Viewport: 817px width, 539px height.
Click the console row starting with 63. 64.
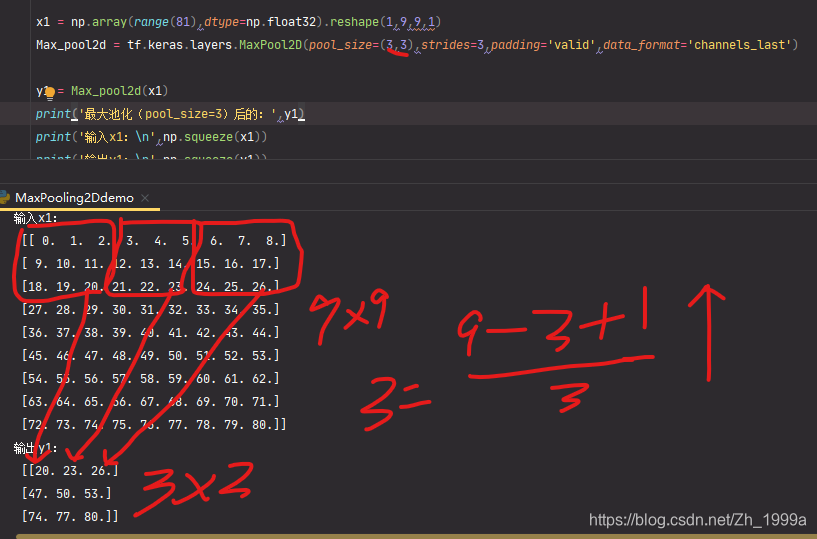(151, 401)
